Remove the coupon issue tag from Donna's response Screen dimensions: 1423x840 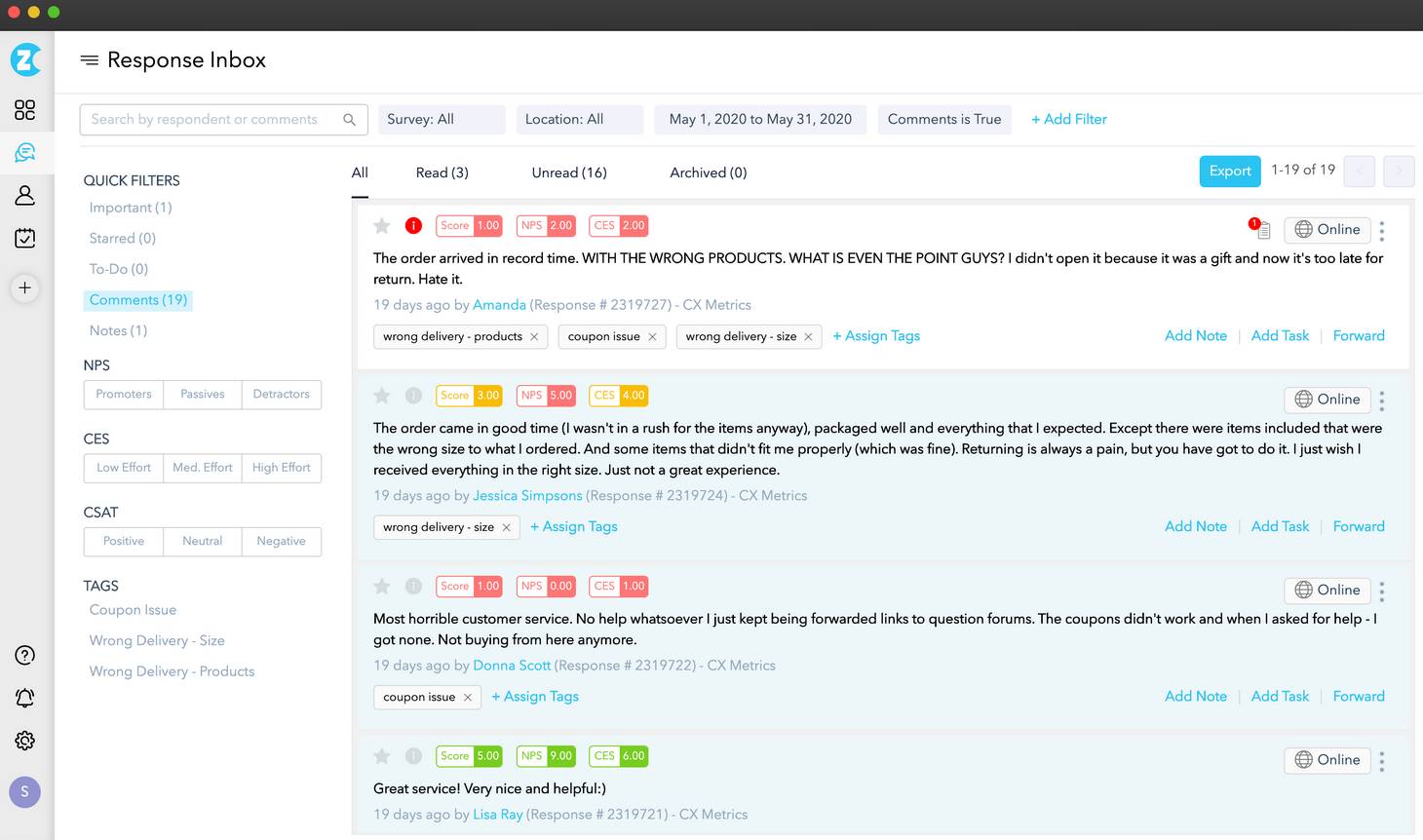(468, 697)
